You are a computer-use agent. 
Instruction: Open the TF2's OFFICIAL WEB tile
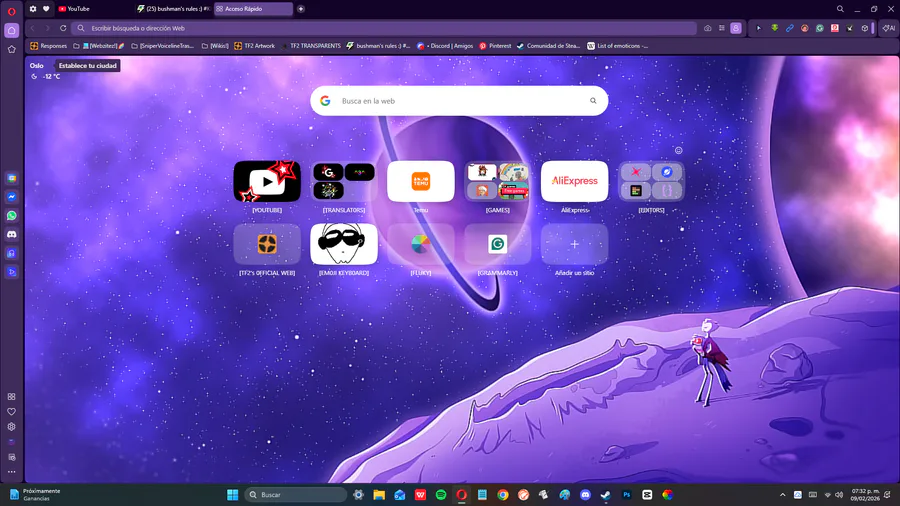[267, 244]
